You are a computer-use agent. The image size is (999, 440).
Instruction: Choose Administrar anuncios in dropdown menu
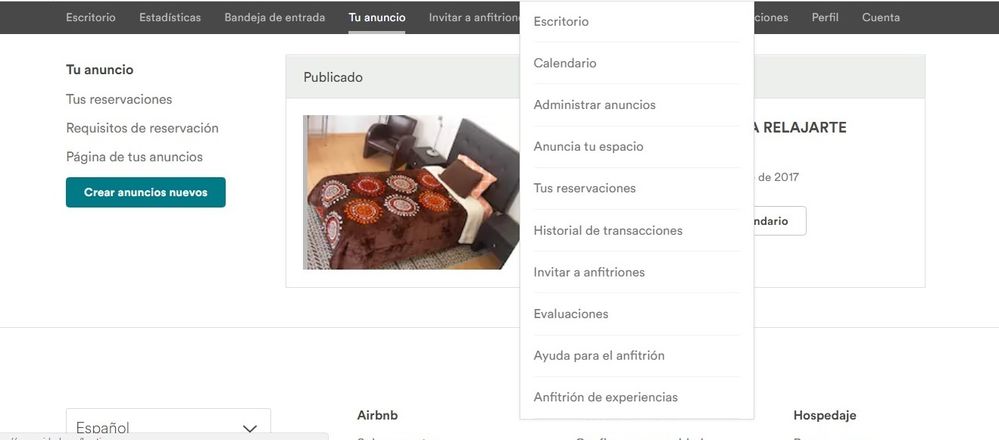click(x=594, y=104)
